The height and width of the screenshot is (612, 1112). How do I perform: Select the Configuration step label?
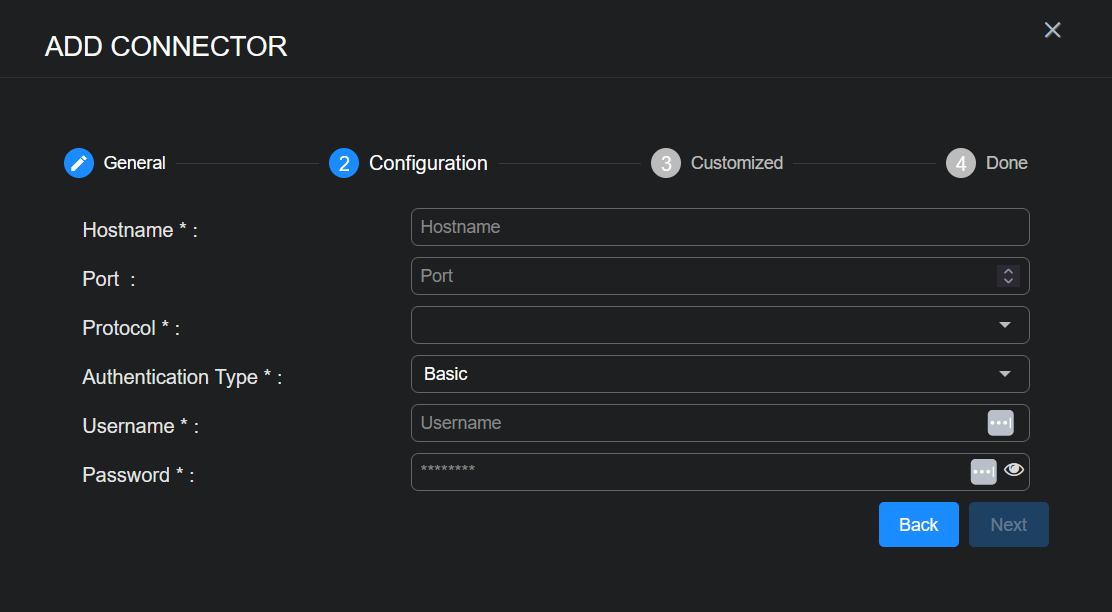tap(428, 163)
